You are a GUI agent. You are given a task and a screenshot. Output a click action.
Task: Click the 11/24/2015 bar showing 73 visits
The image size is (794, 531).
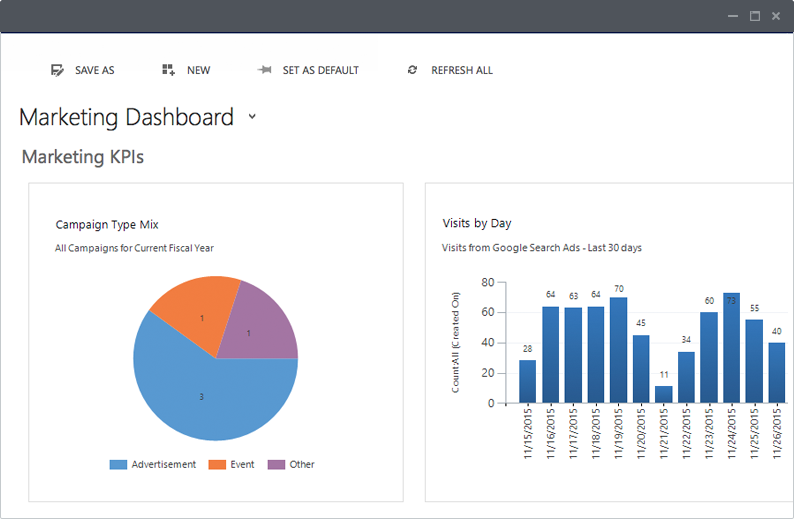pyautogui.click(x=732, y=348)
